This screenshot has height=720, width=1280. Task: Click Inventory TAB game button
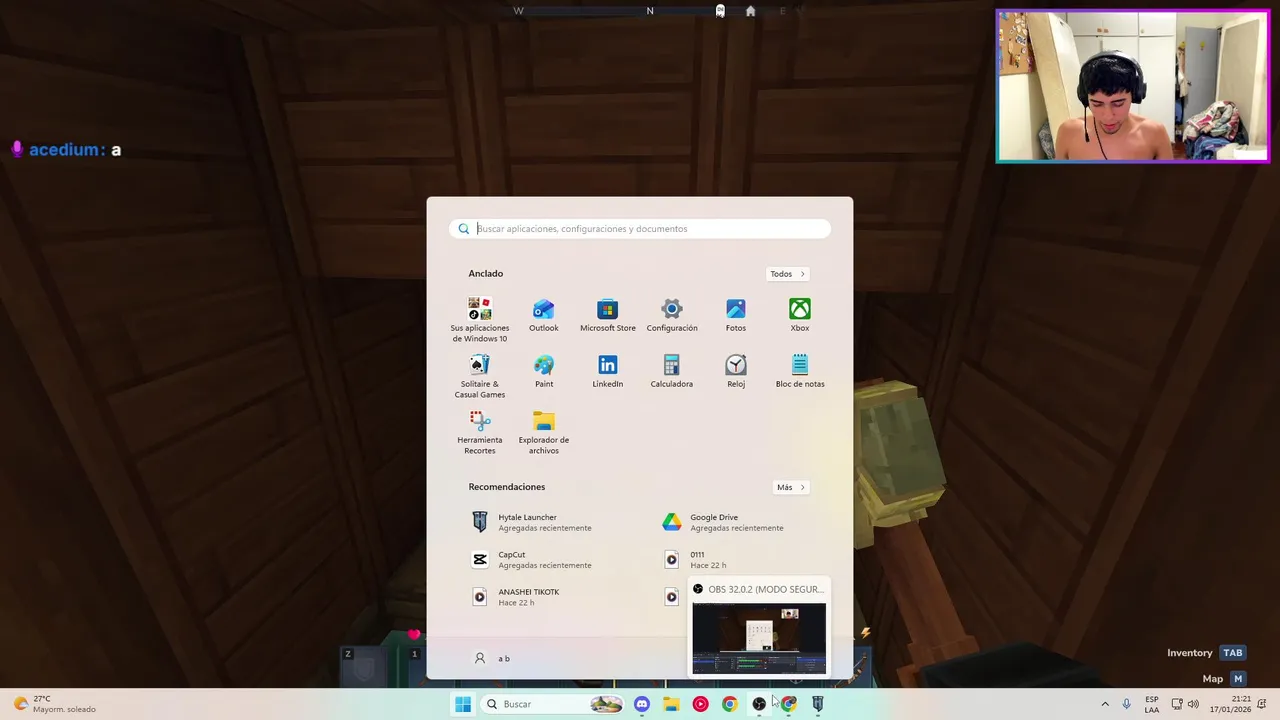tap(1205, 653)
